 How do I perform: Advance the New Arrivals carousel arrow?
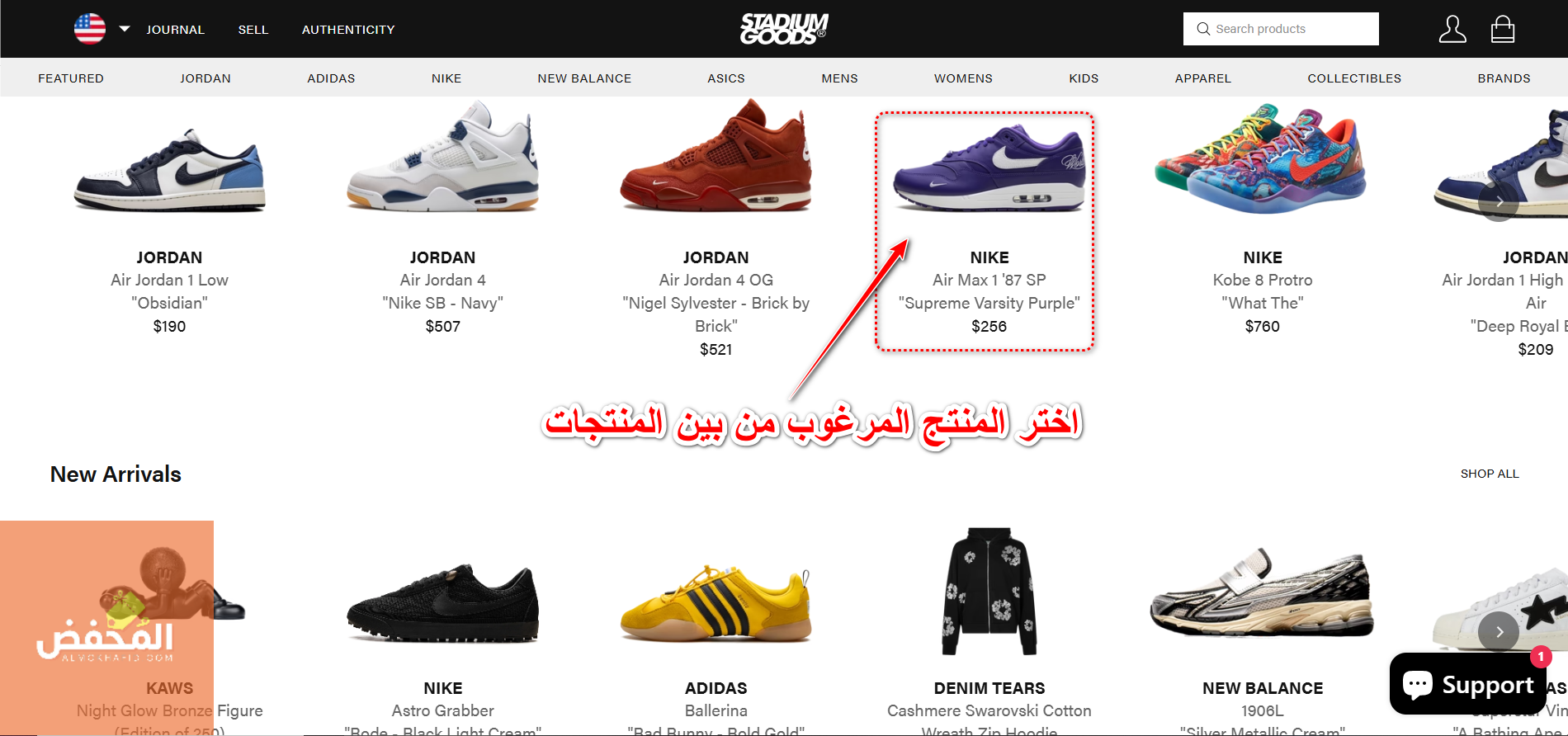pyautogui.click(x=1499, y=632)
